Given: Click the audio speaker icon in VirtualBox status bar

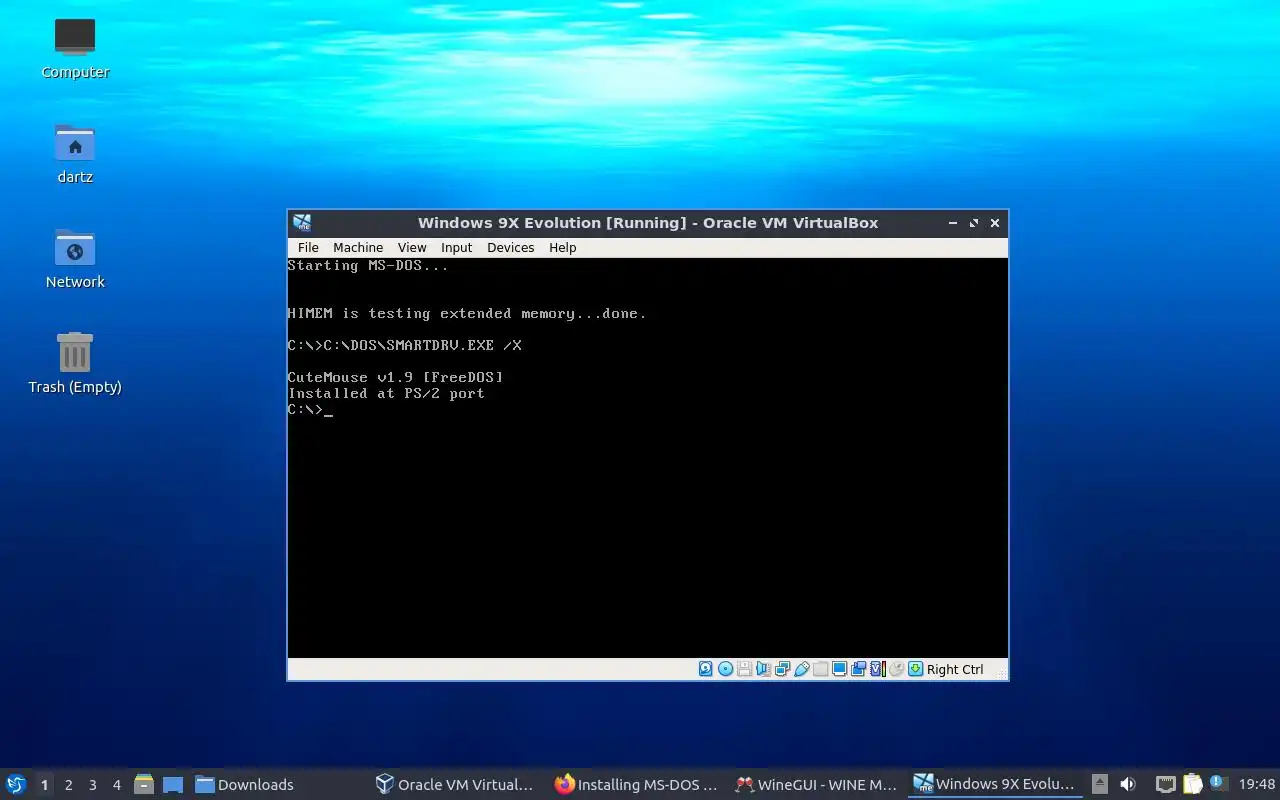Looking at the screenshot, I should (763, 669).
